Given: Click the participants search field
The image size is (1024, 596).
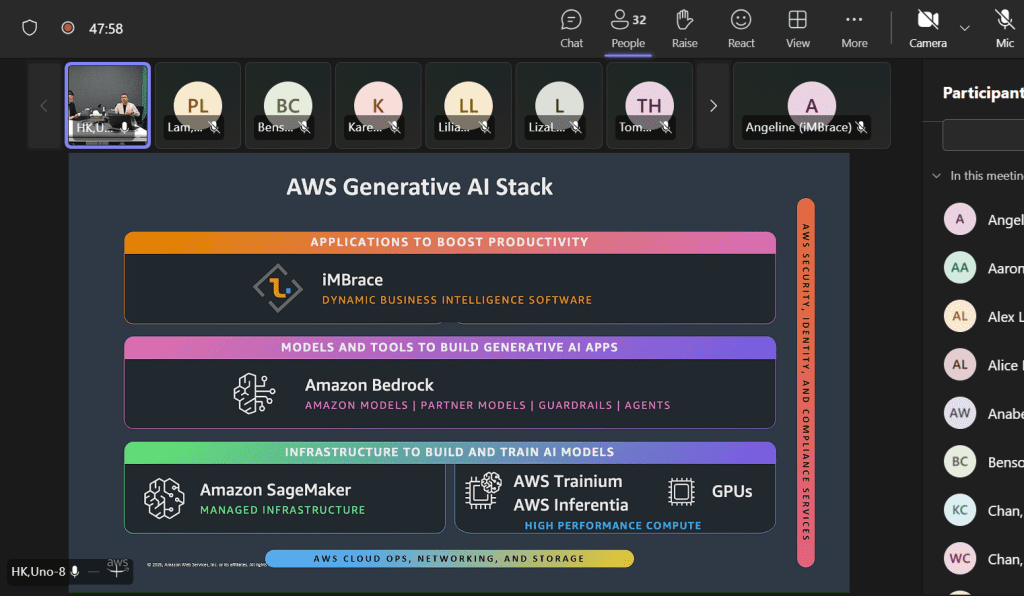Looking at the screenshot, I should click(x=985, y=135).
